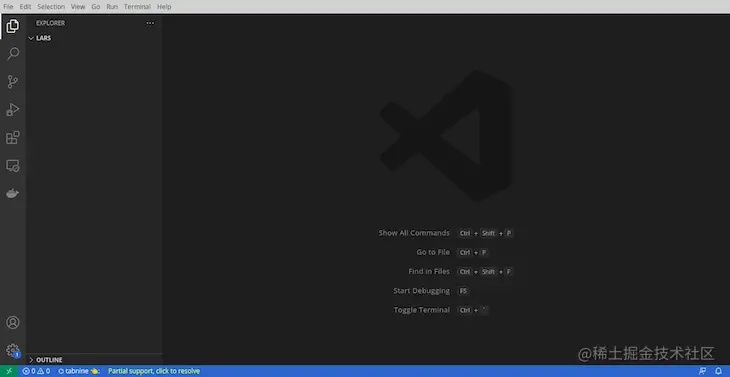Open the feedback icon in status bar
This screenshot has height=377, width=730.
point(703,371)
